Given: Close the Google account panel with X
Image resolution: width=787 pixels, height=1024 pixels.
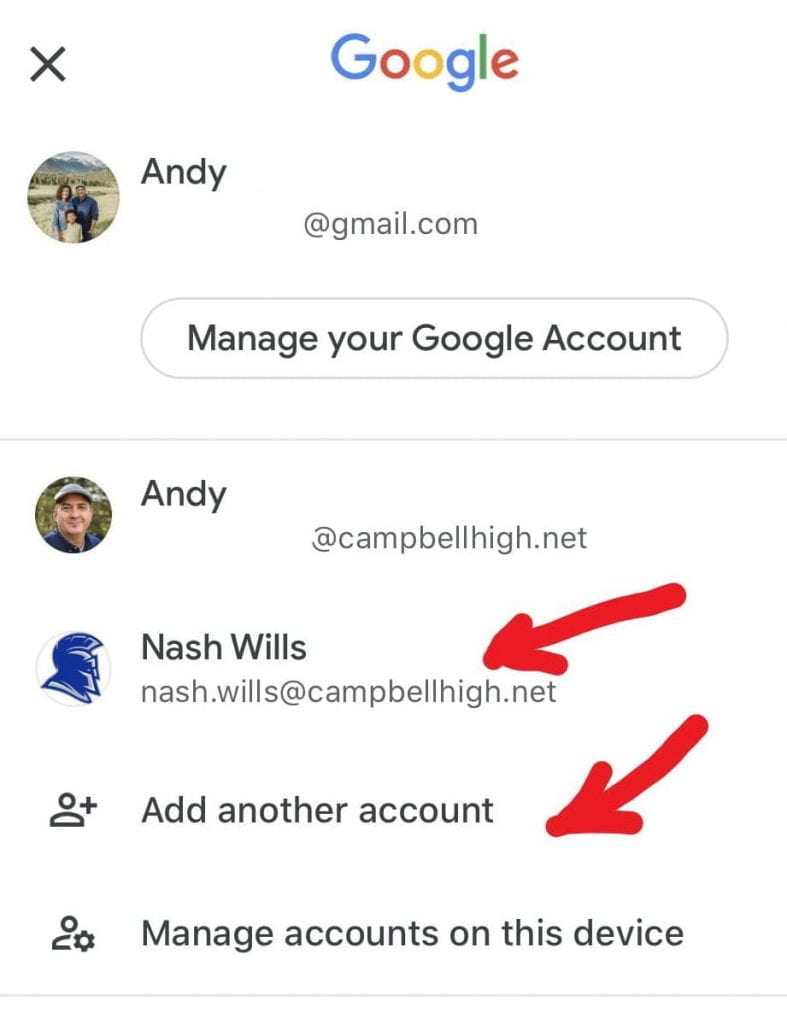Looking at the screenshot, I should click(x=48, y=64).
